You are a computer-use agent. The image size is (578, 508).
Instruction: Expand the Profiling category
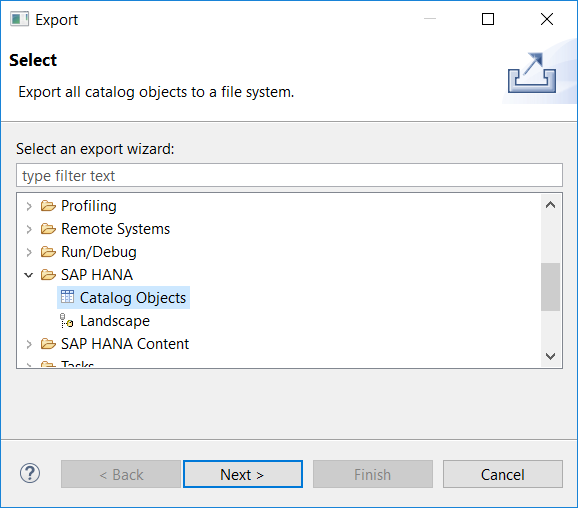29,206
